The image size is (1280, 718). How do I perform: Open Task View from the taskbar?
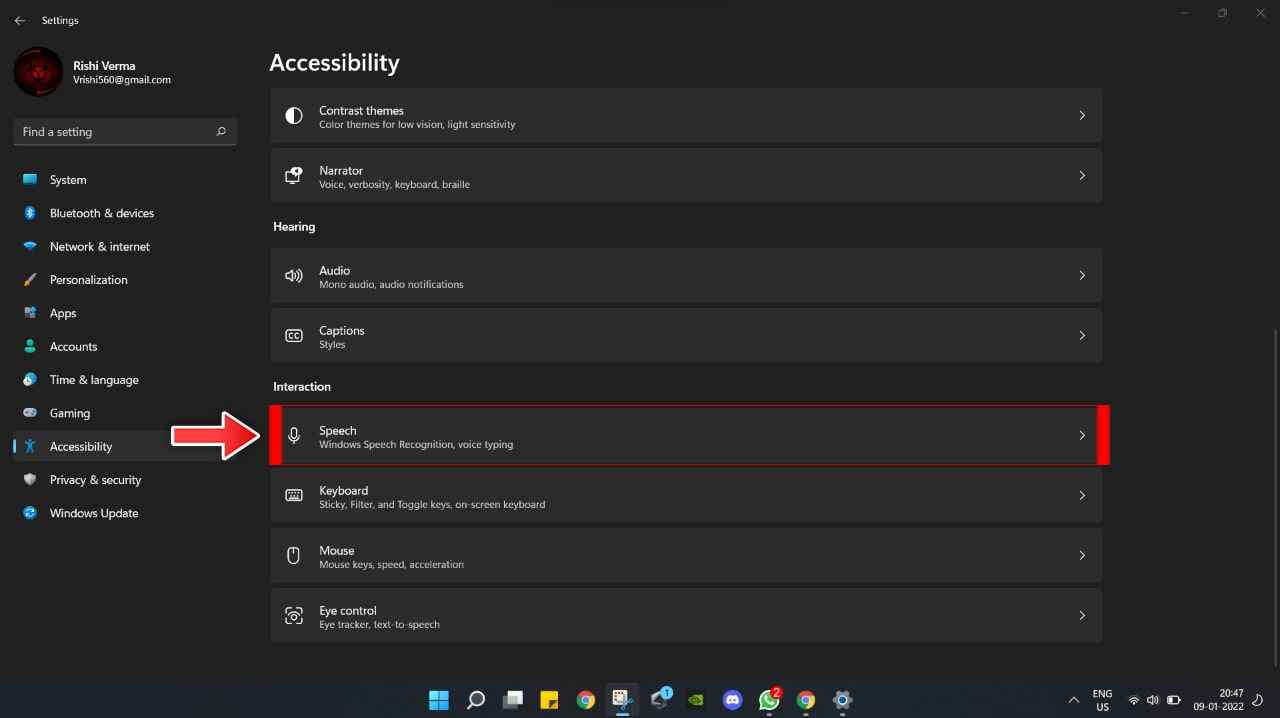[513, 700]
